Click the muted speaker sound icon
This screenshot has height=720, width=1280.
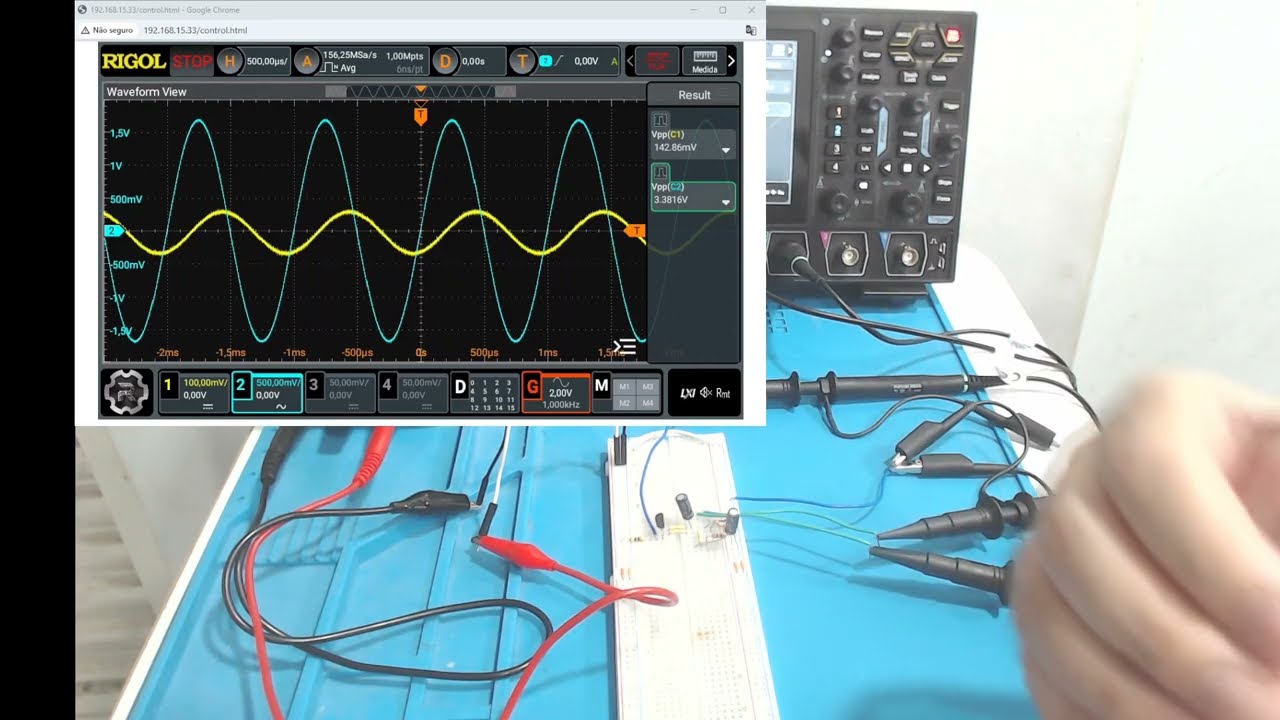coord(706,393)
